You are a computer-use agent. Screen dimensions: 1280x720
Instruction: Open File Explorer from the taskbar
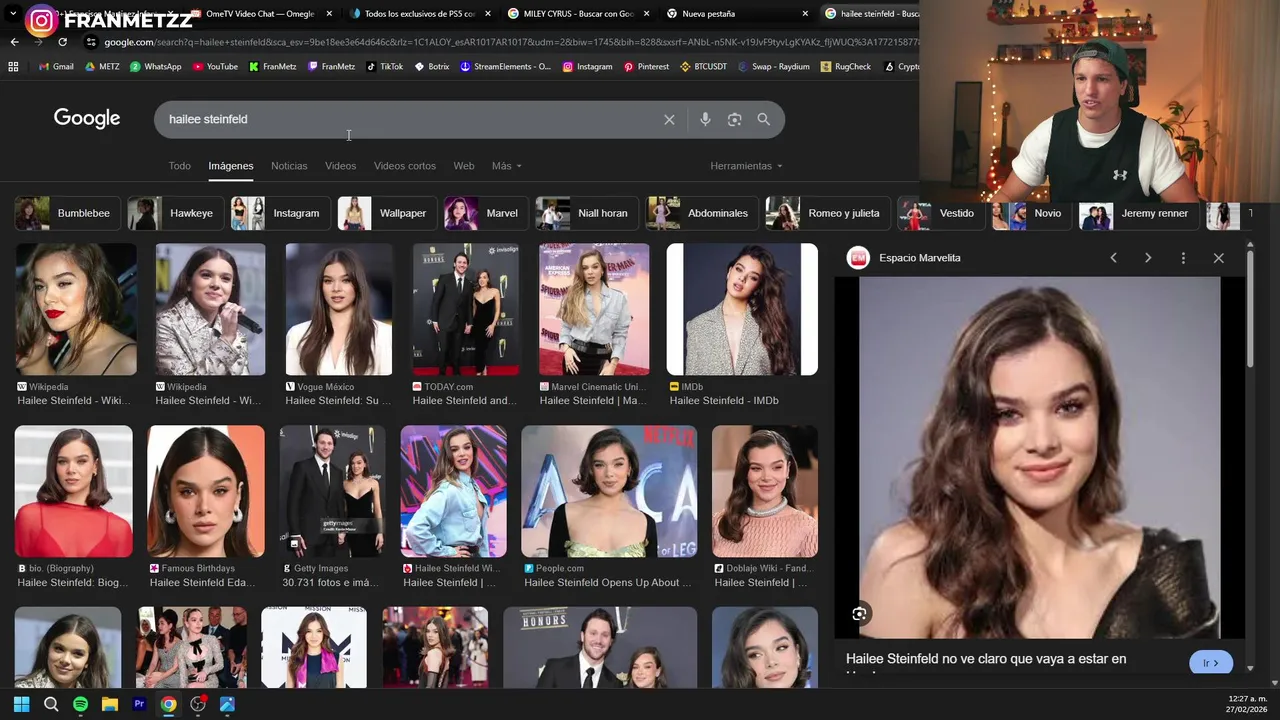tap(110, 705)
